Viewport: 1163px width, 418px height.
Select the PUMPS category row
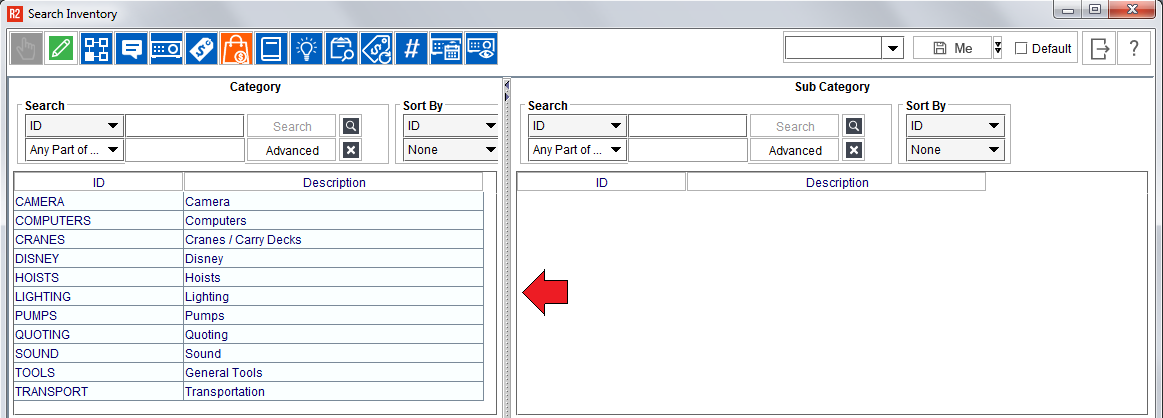pos(248,316)
